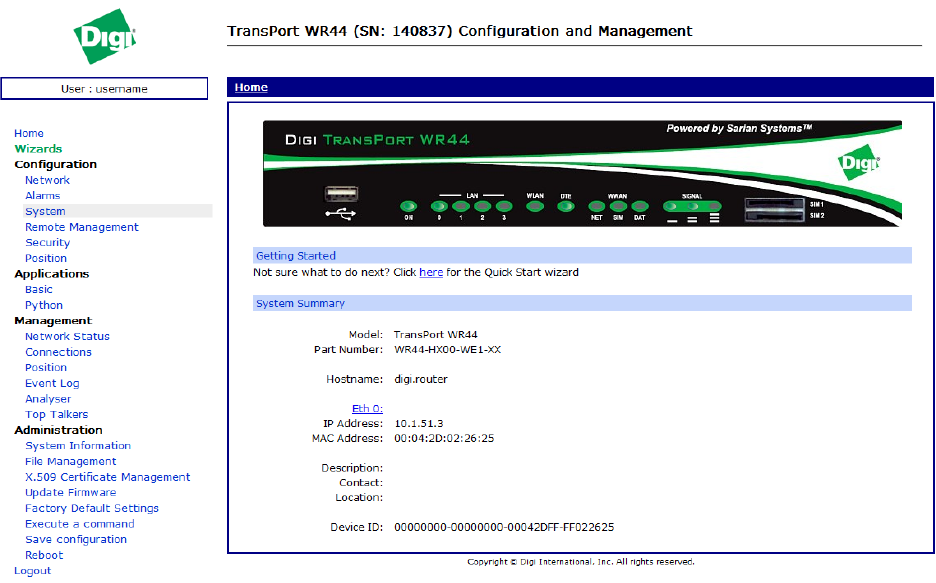Click the SIGNAL strength LED bar
The width and height of the screenshot is (936, 583).
click(692, 206)
